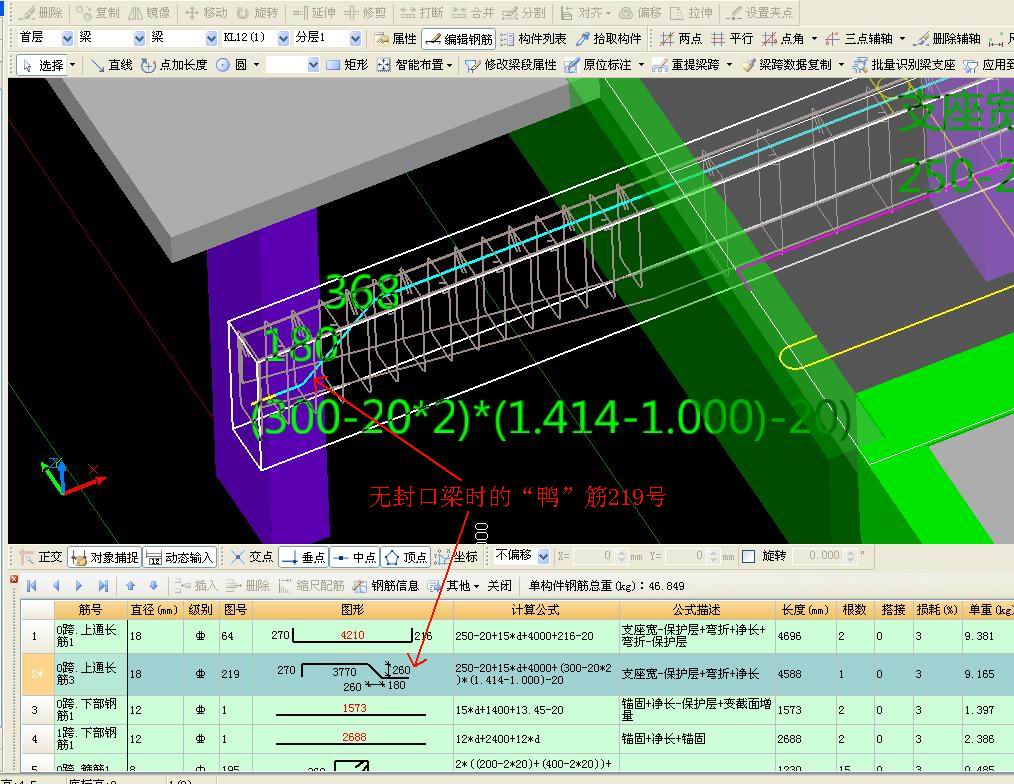This screenshot has height=784, width=1014.
Task: Click the 长度(mm) column header
Action: pos(805,609)
